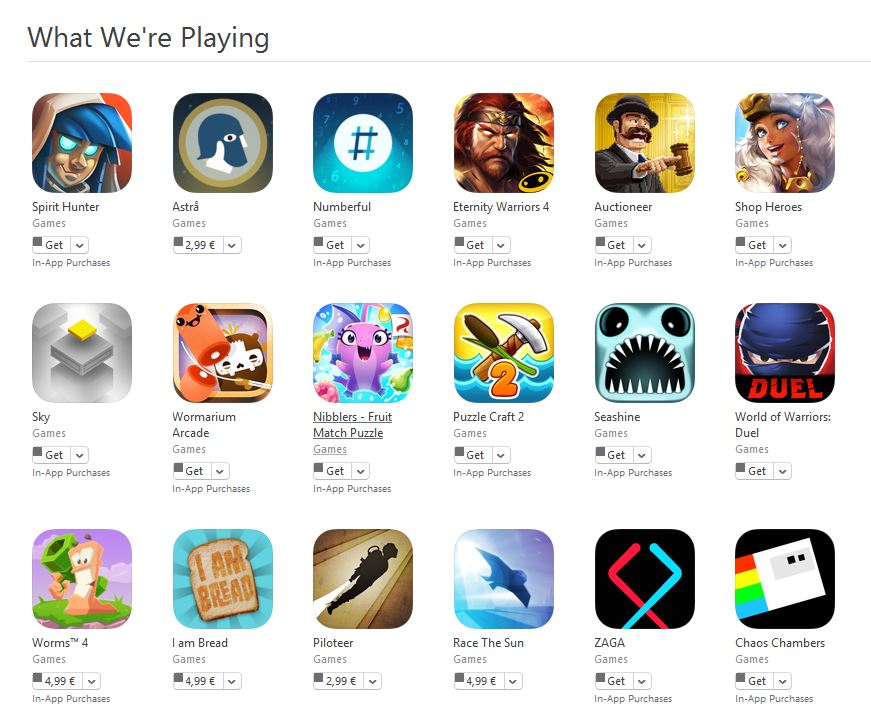Open the dropdown arrow for Worms 4 price

click(92, 681)
